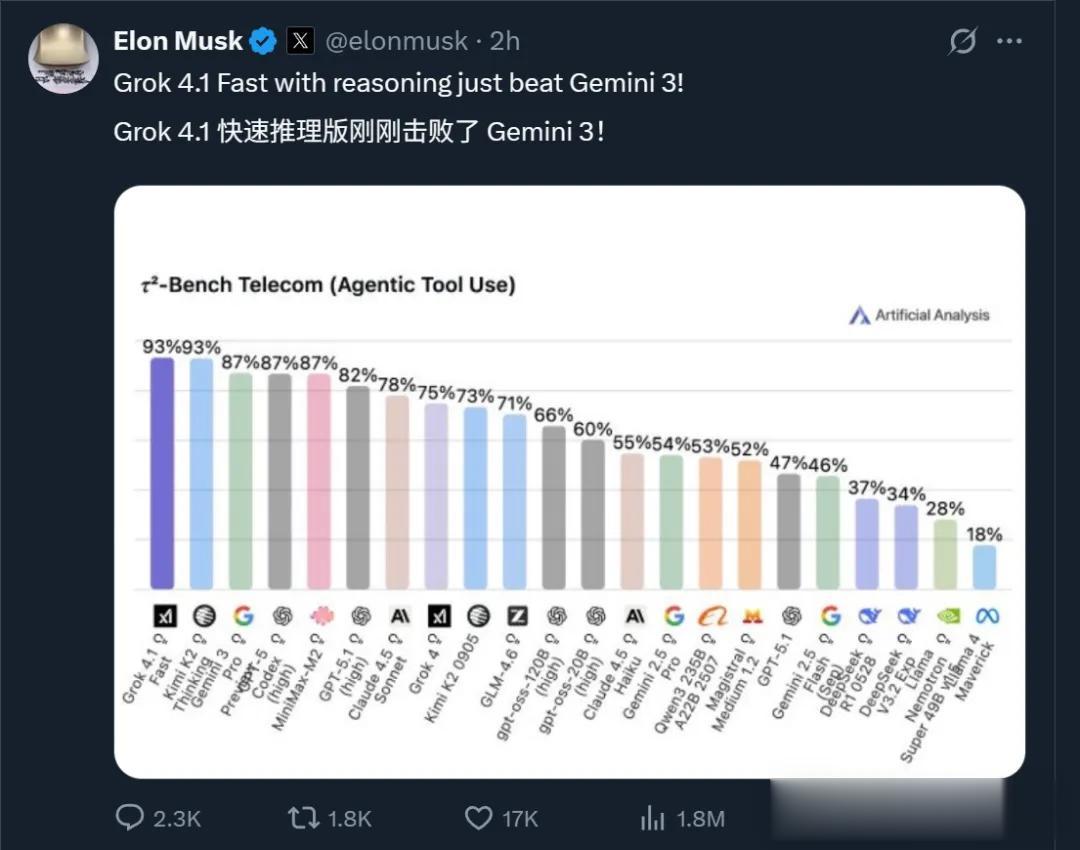
Task: Click the reply comment icon
Action: [130, 818]
